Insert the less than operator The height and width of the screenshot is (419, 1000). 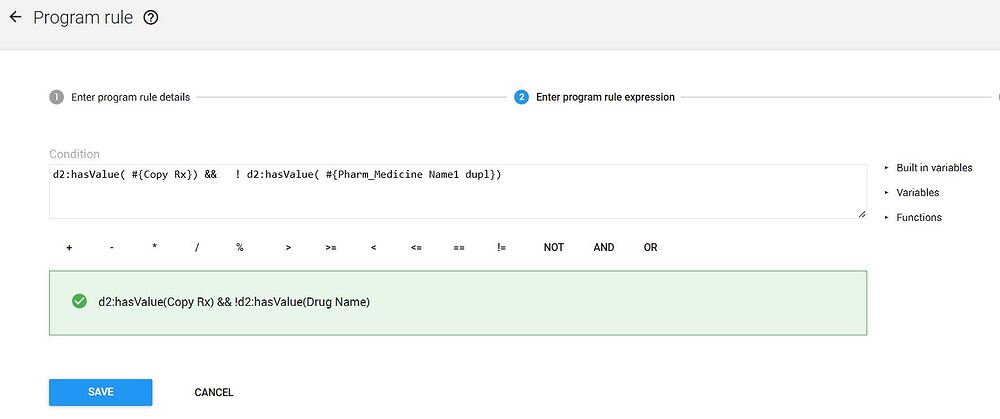(373, 248)
